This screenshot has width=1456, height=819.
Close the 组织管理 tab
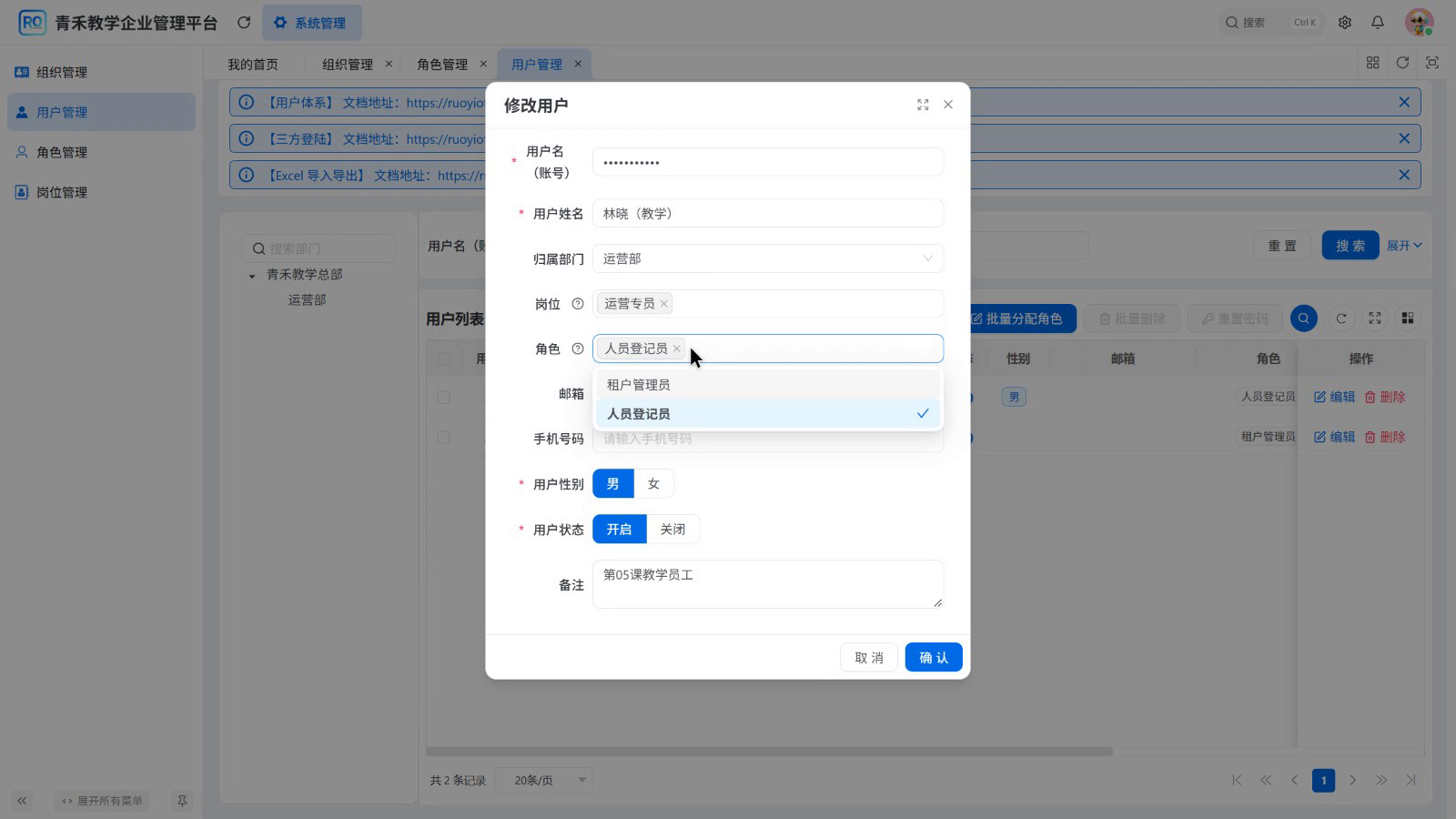point(389,64)
